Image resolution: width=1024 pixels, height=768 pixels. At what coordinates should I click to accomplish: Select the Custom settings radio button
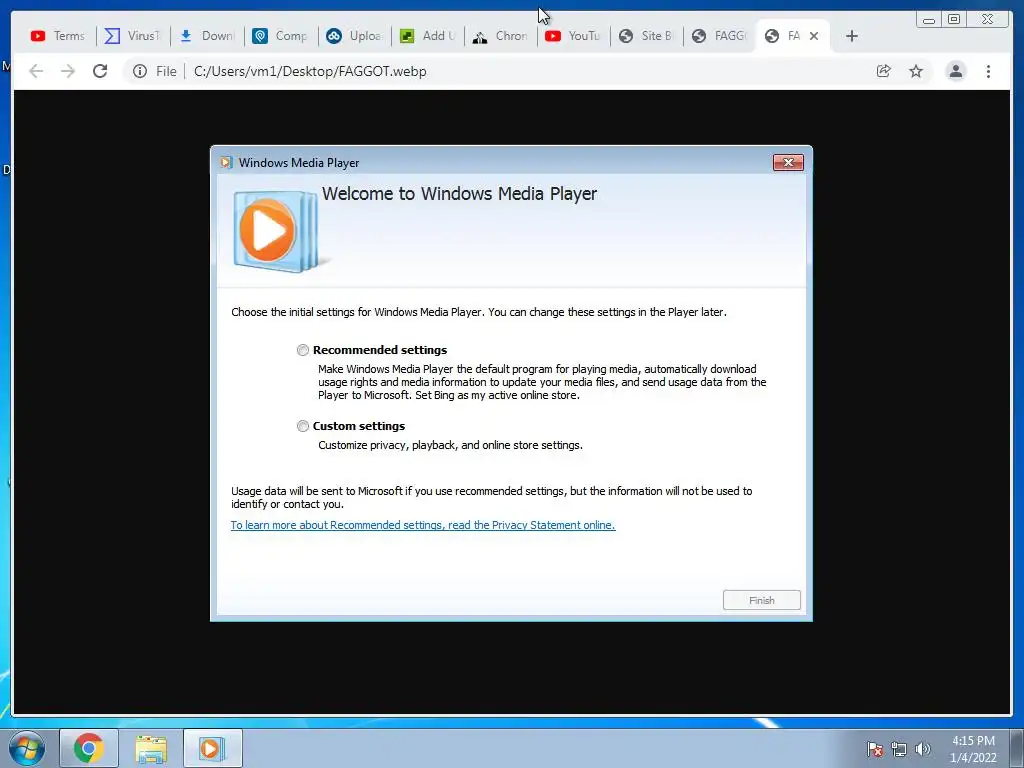[302, 426]
